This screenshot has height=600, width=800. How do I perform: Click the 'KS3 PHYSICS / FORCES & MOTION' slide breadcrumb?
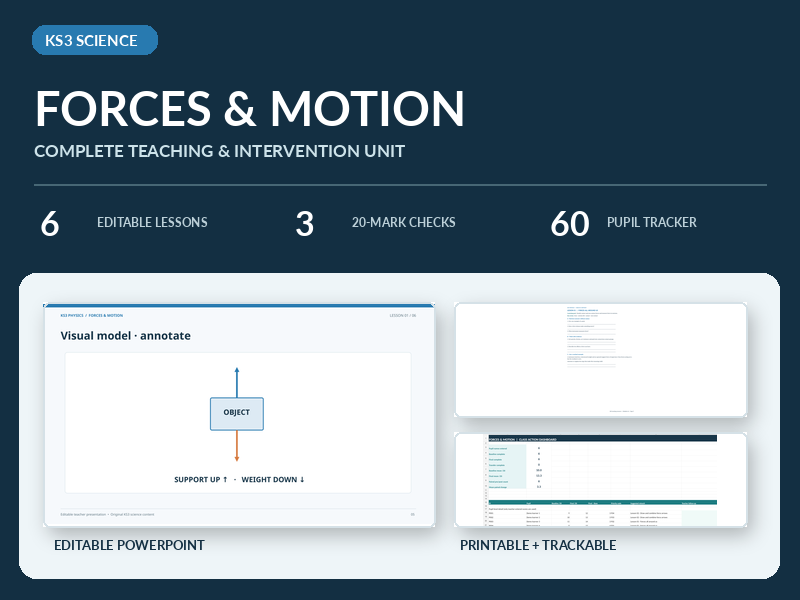92,315
